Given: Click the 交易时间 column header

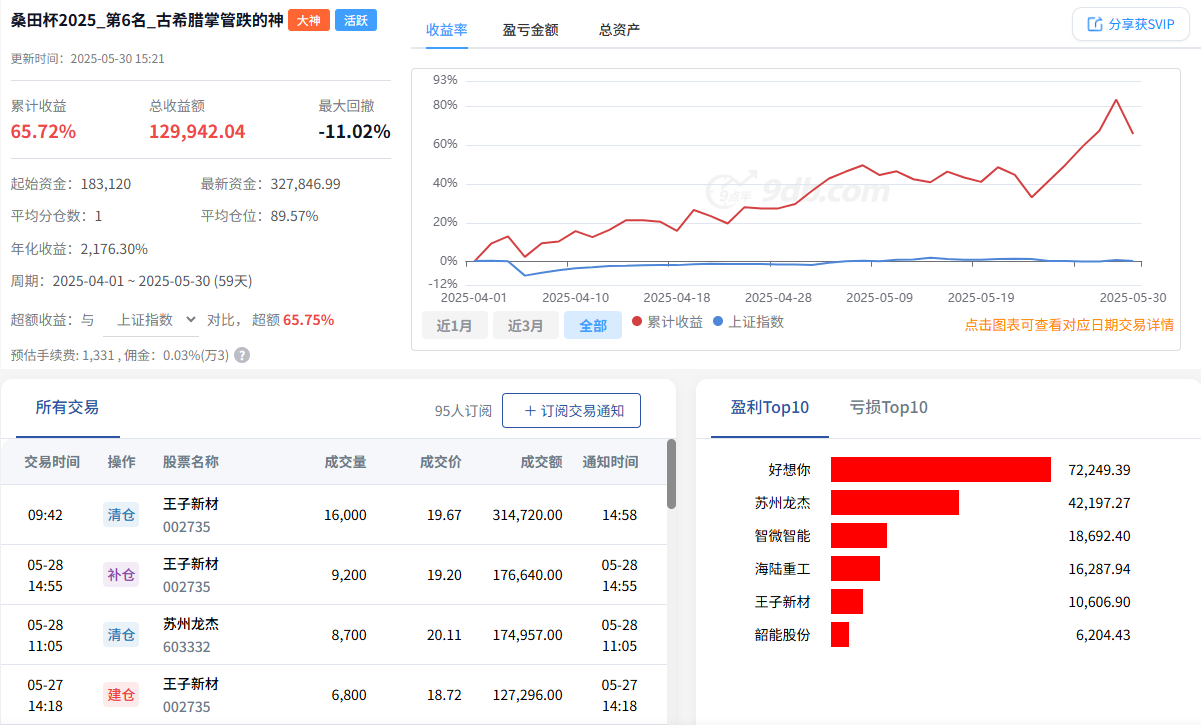Looking at the screenshot, I should pyautogui.click(x=53, y=462).
